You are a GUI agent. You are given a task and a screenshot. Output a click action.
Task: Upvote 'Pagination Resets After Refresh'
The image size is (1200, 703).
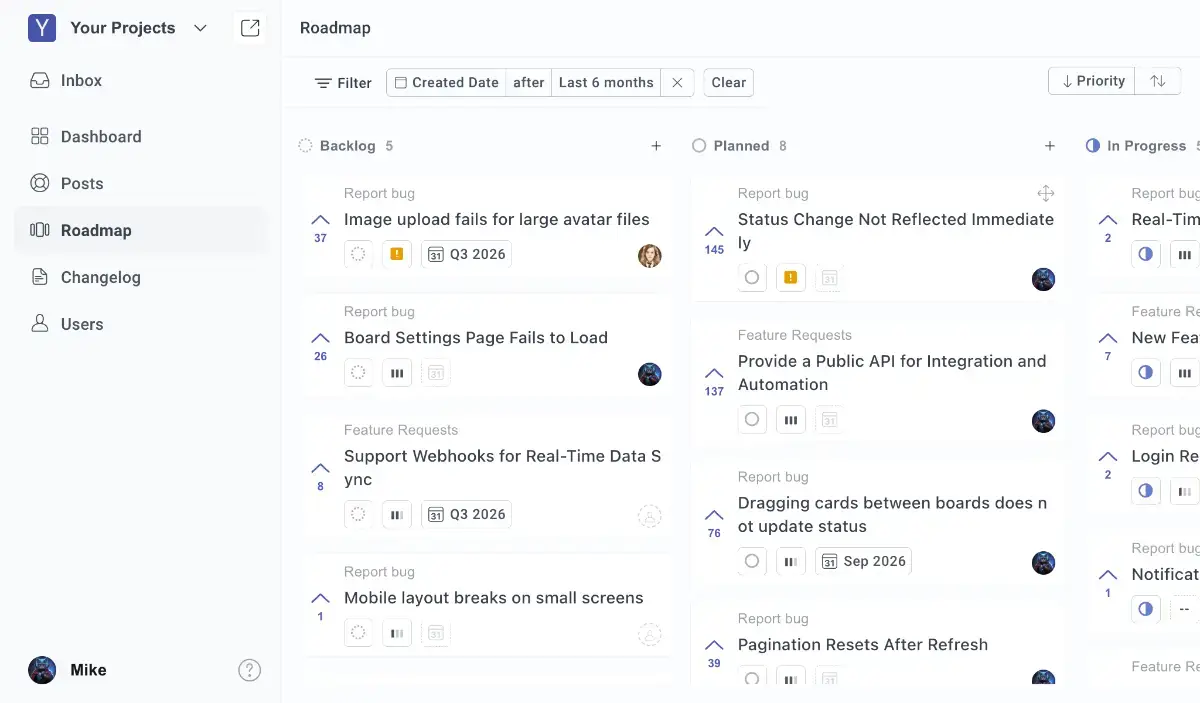(x=714, y=653)
